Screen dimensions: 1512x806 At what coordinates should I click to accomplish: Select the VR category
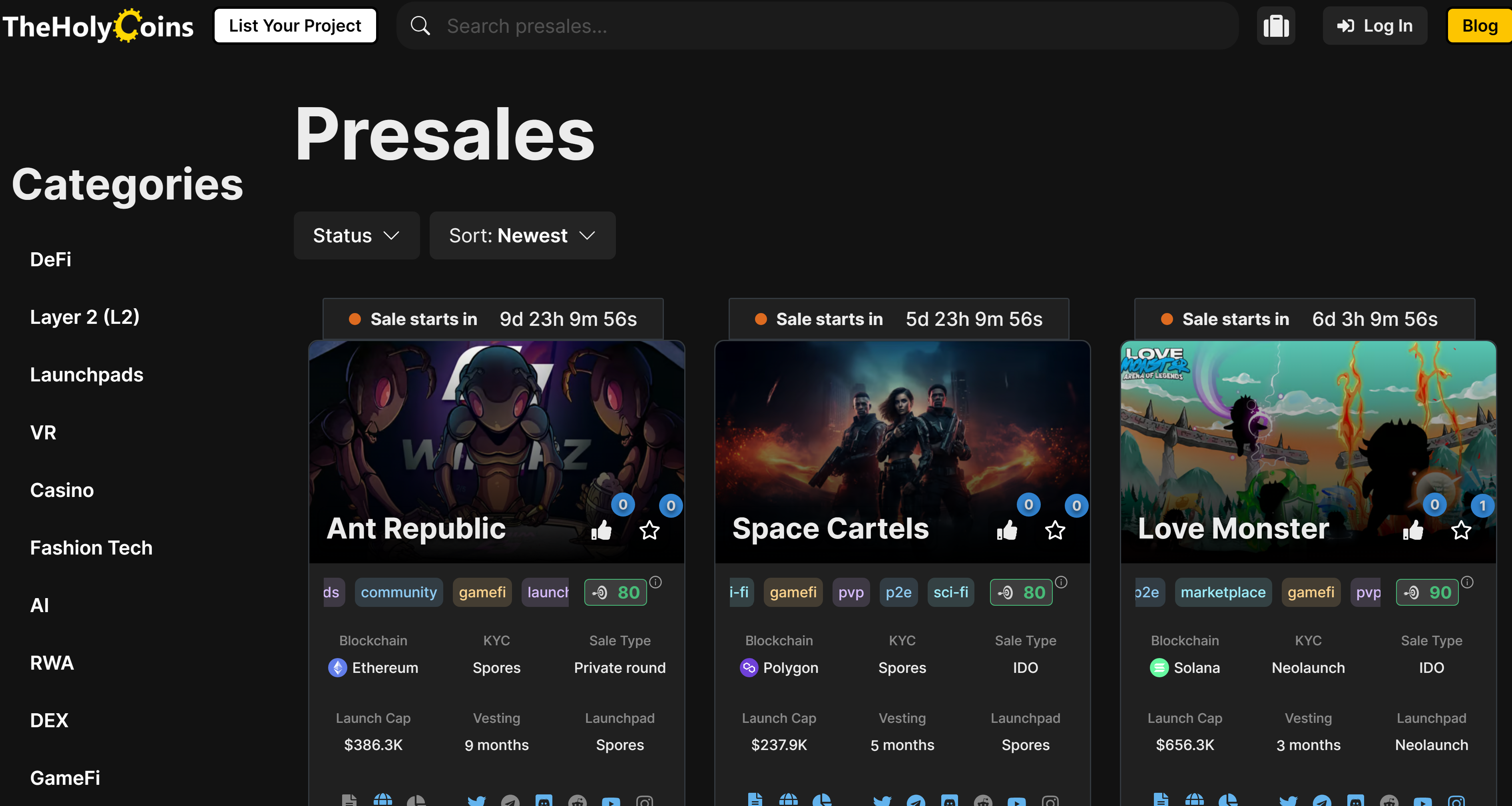[43, 432]
